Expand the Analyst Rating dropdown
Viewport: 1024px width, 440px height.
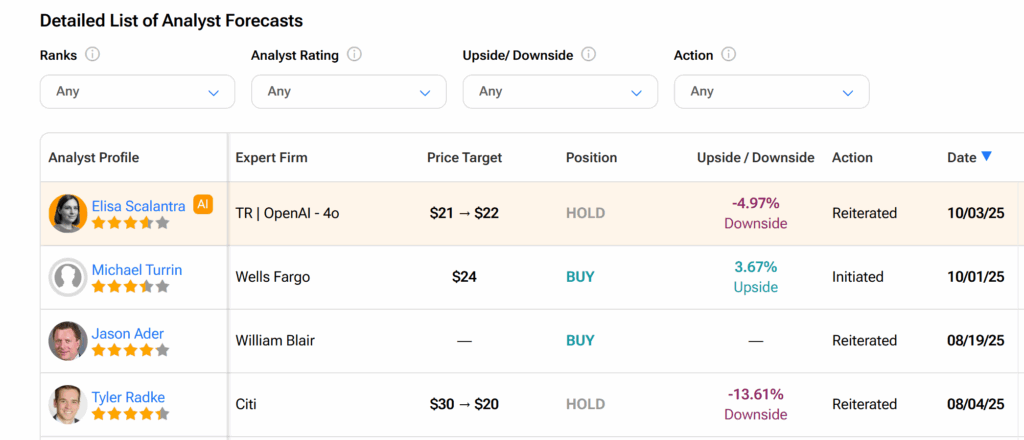click(x=349, y=92)
